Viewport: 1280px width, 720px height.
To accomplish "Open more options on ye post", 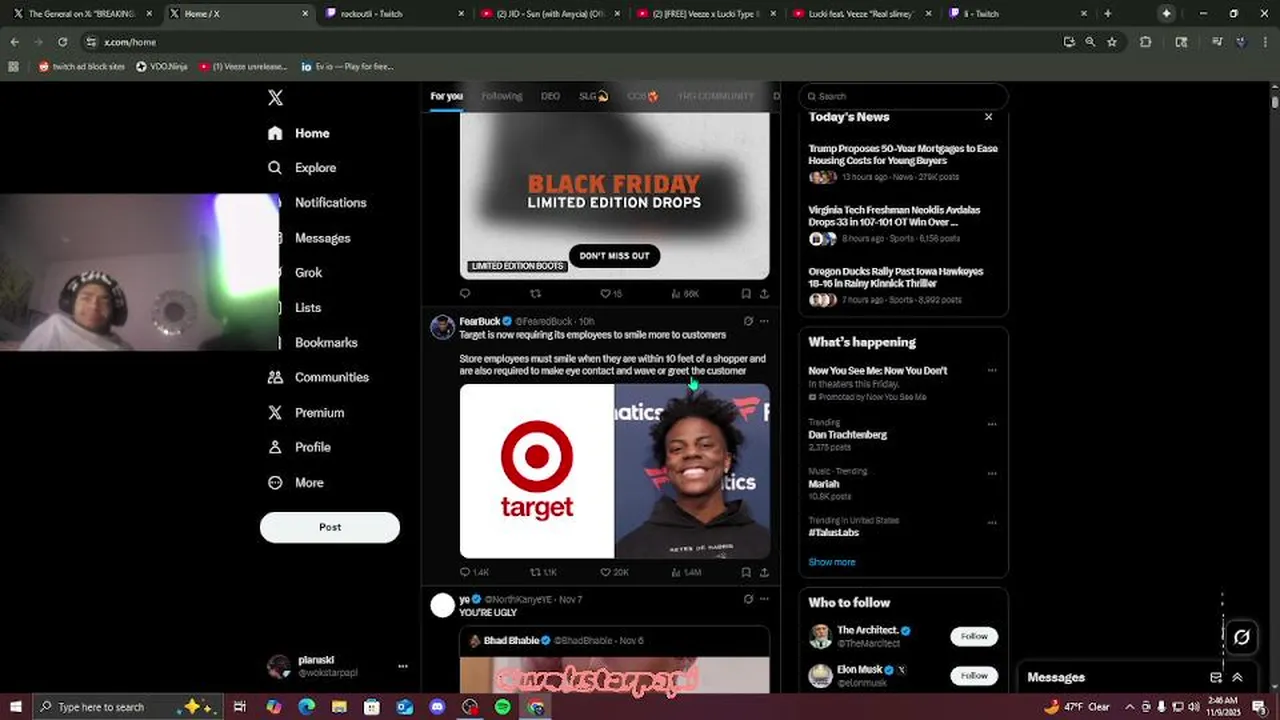I will [x=764, y=599].
